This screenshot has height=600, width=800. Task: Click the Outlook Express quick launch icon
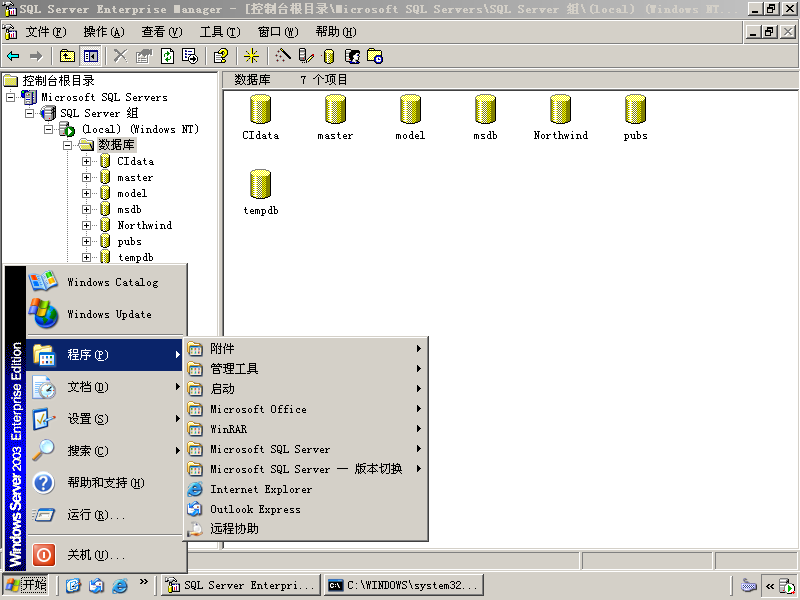click(x=96, y=585)
